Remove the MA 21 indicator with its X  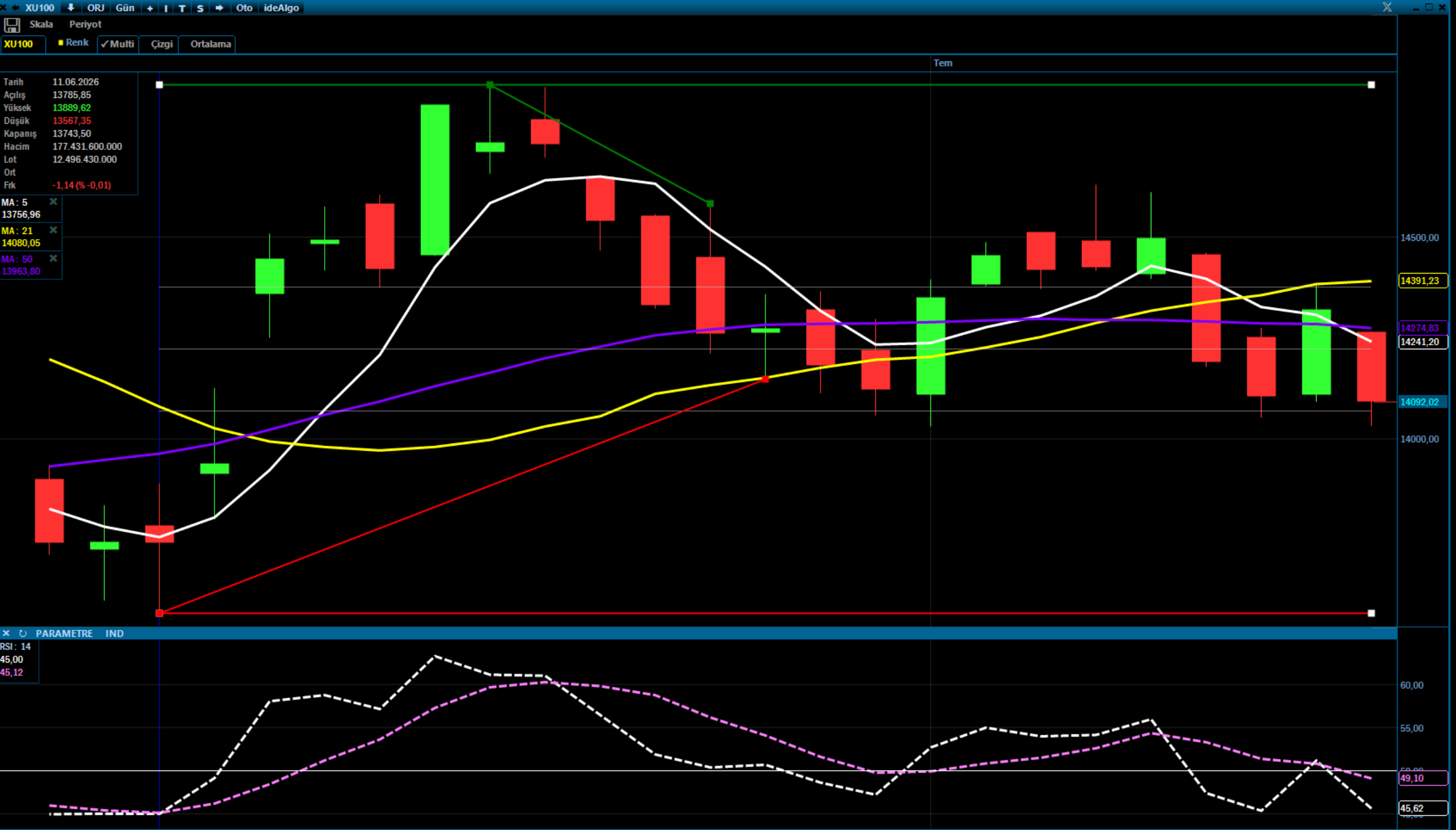point(53,230)
